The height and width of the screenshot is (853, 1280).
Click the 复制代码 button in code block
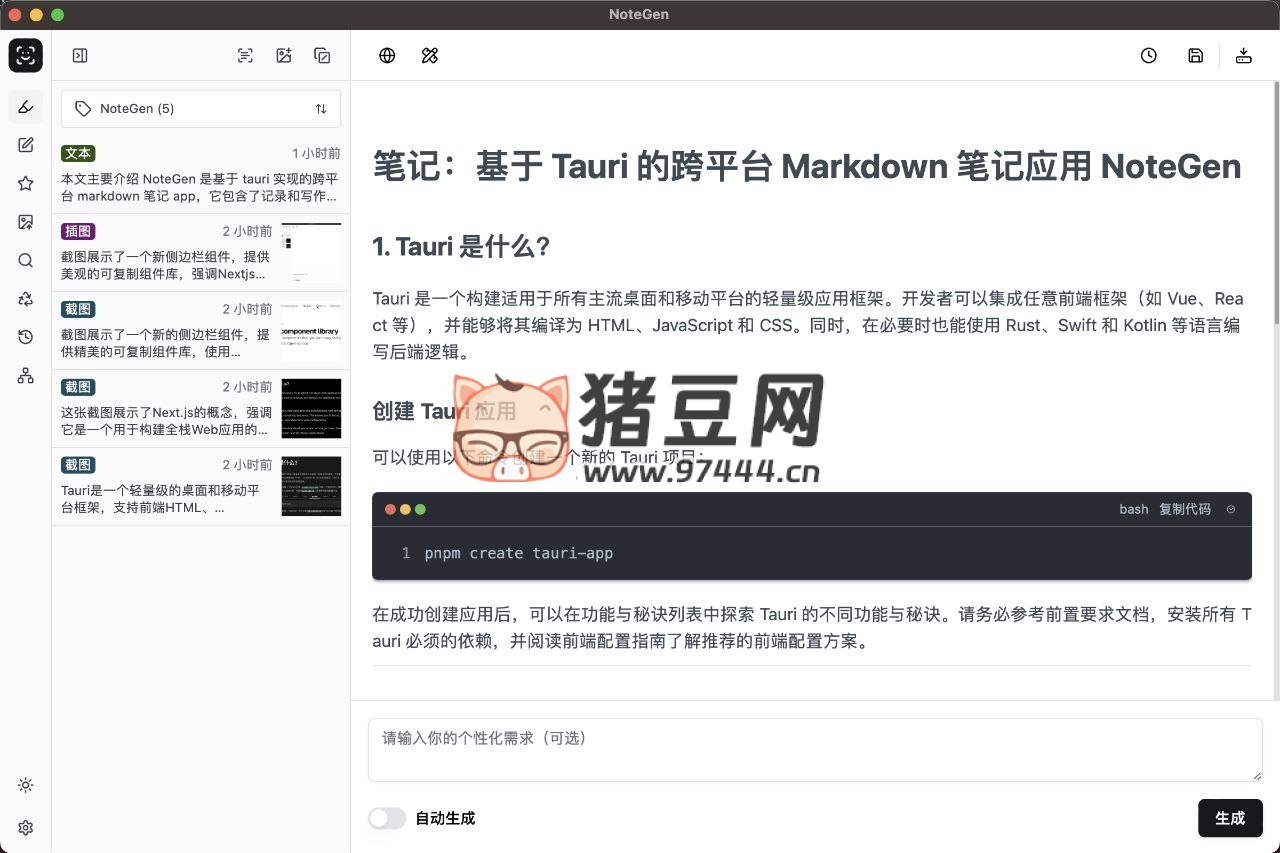tap(1185, 509)
